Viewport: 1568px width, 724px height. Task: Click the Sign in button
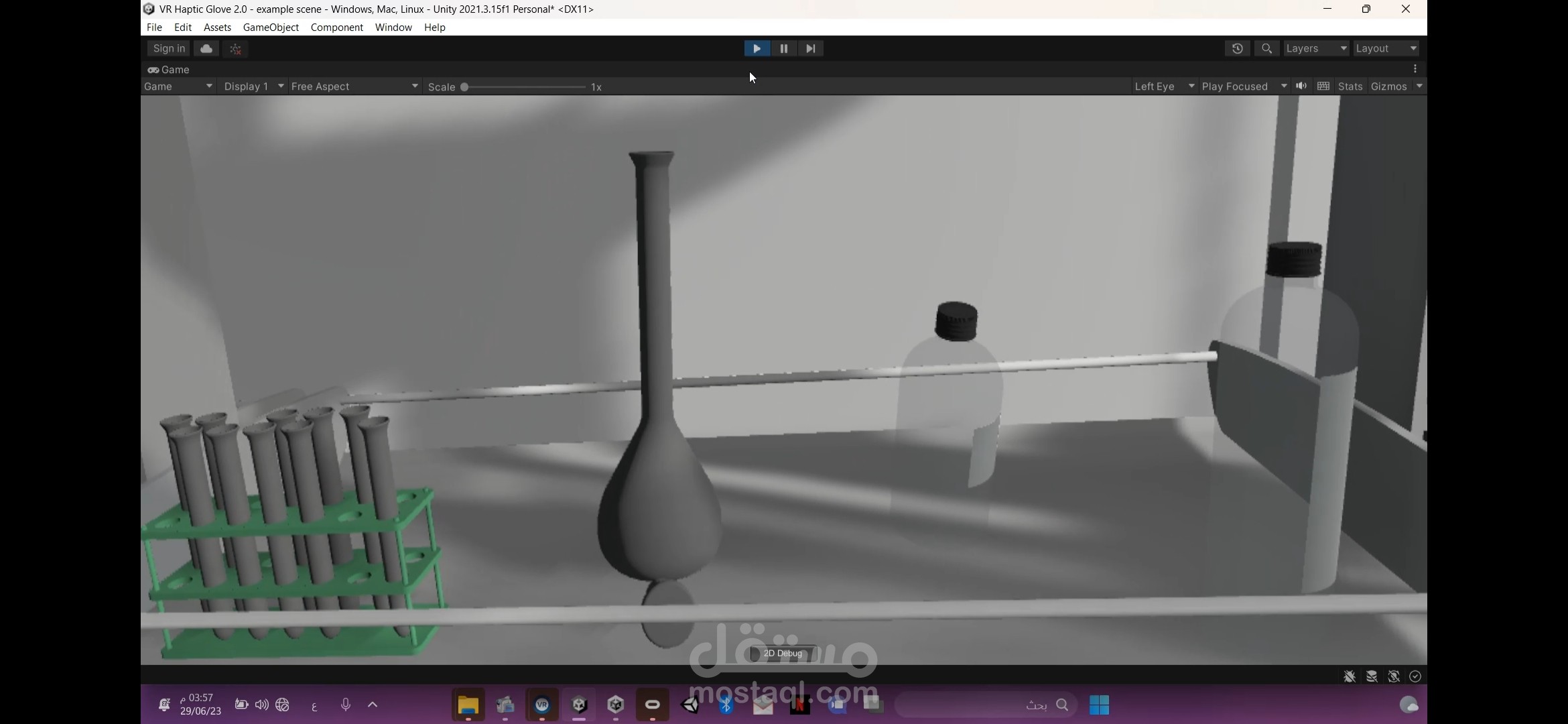pyautogui.click(x=169, y=48)
